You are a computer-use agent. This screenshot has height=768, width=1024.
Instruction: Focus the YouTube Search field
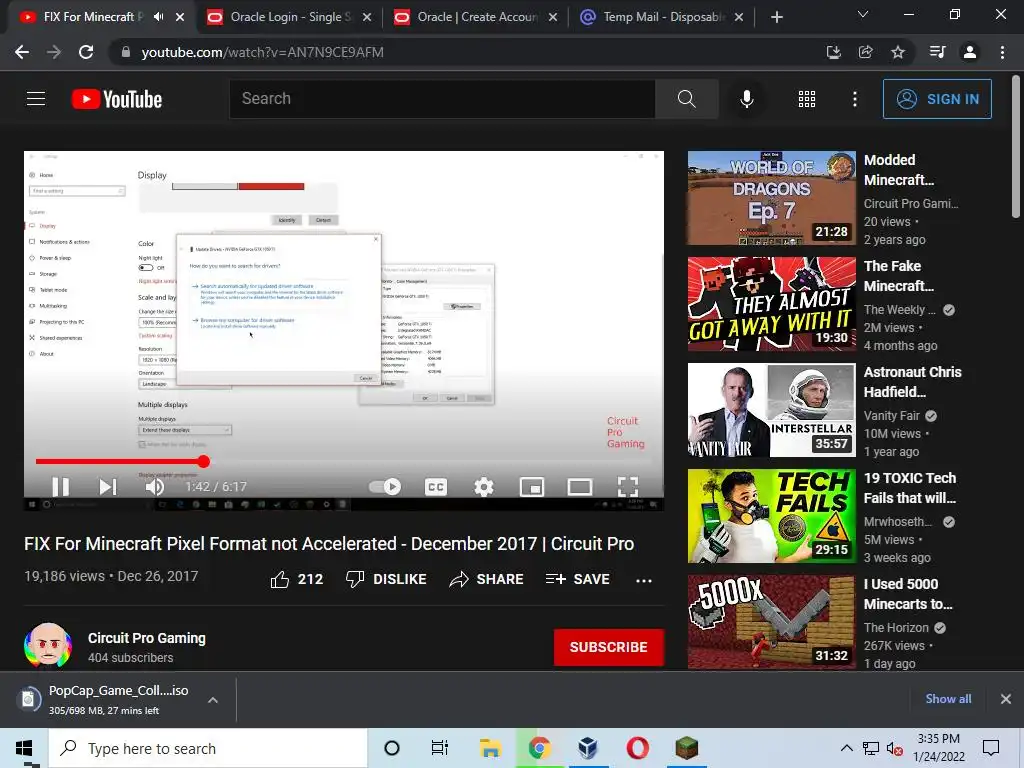coord(442,99)
